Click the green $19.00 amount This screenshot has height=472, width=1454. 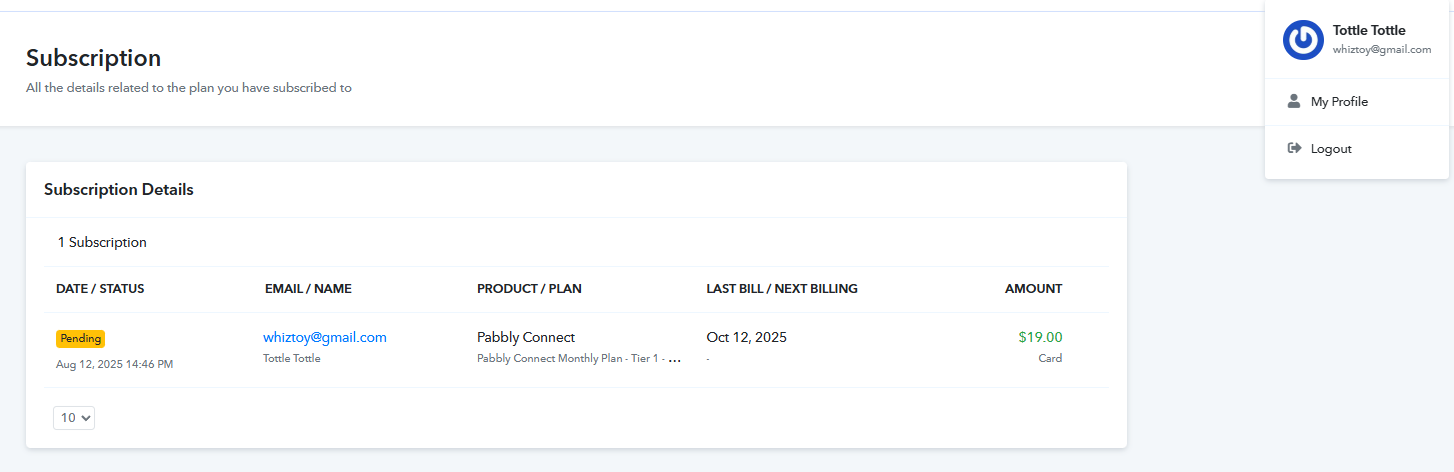[x=1040, y=337]
